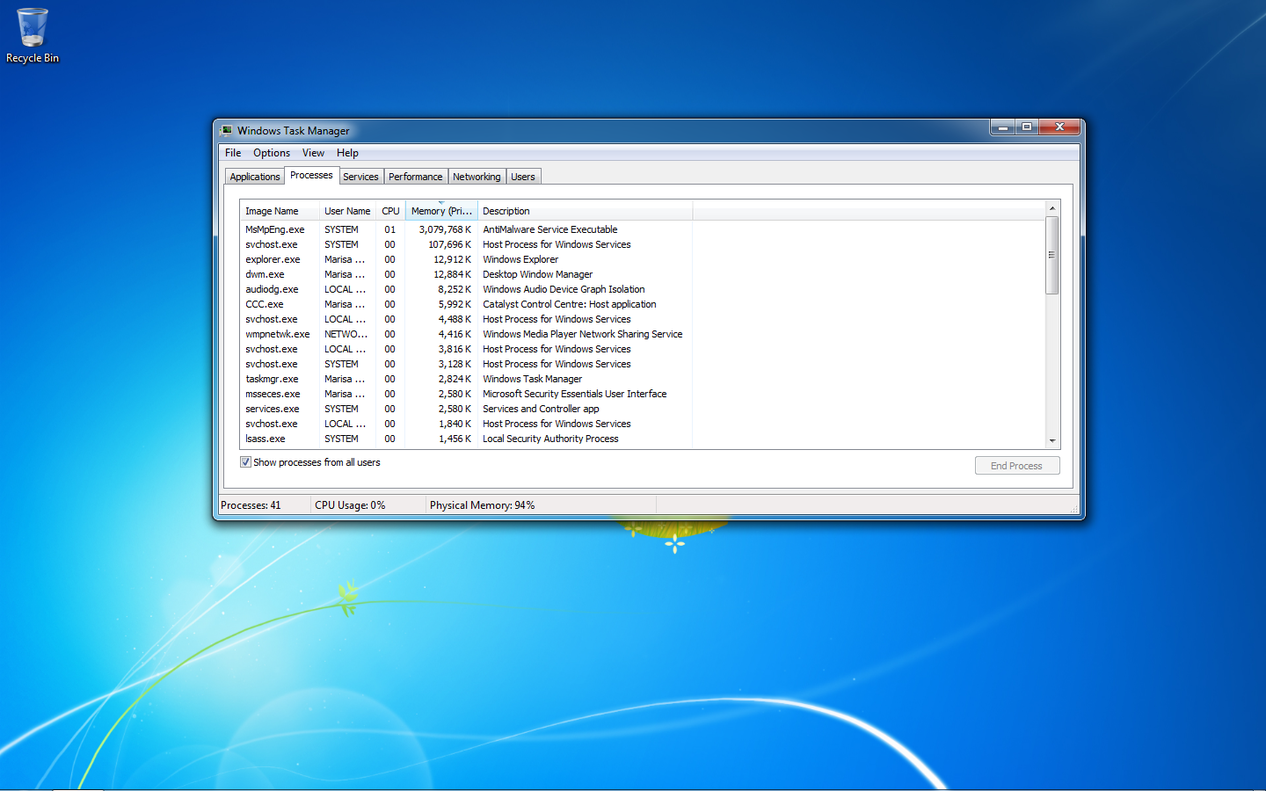Switch to the Networking tab
The image size is (1266, 791).
tap(476, 176)
